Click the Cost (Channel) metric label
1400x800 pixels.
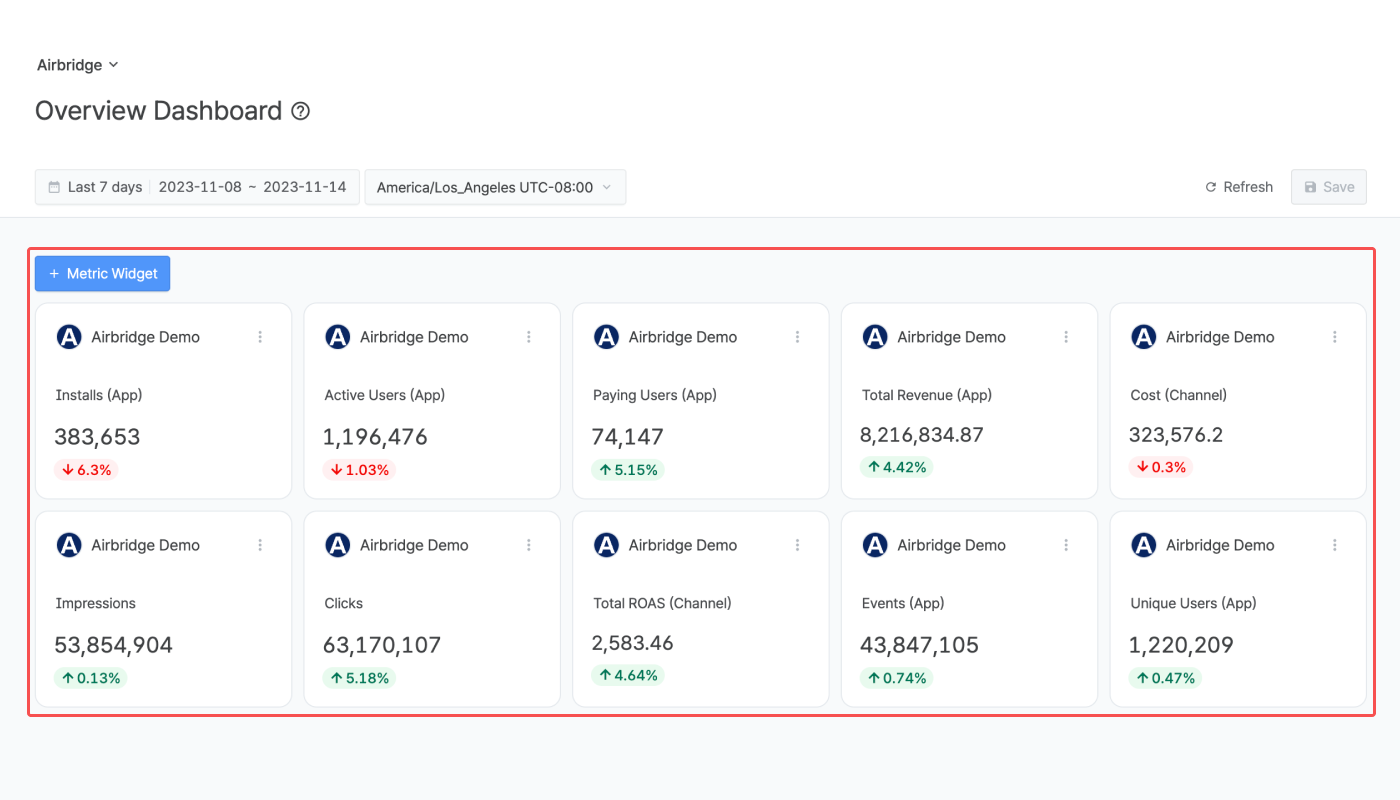pyautogui.click(x=1179, y=395)
